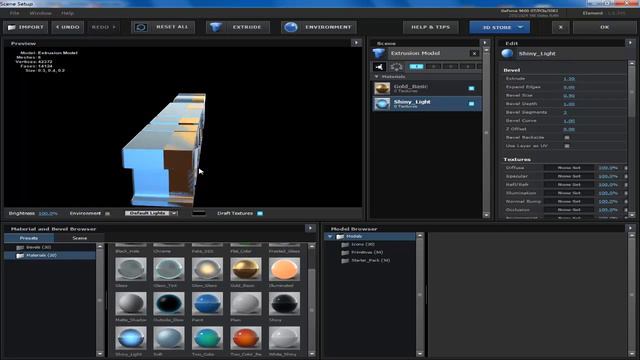Toggle the Environment checkbox in preview
Viewport: 640px width, 360px height.
point(107,213)
